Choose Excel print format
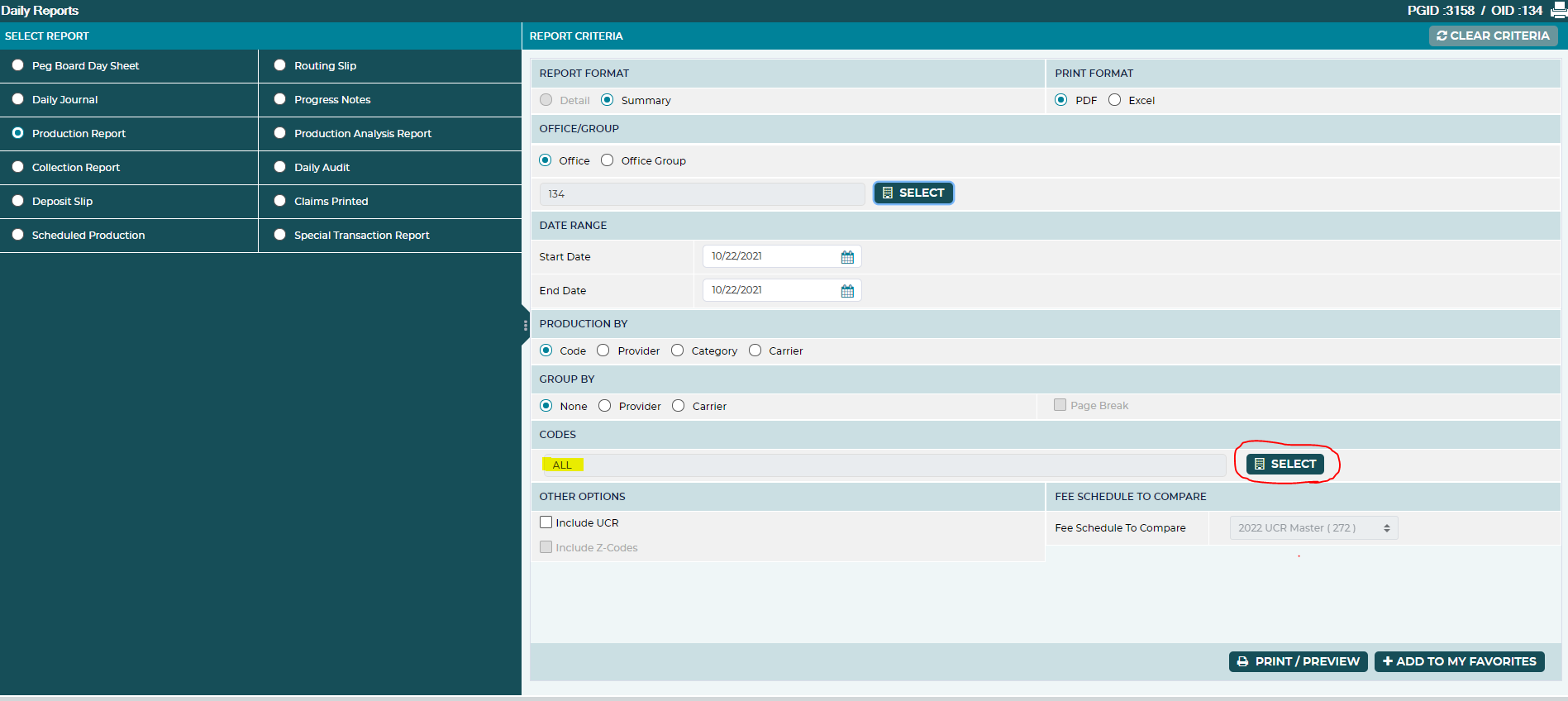The image size is (1568, 701). (x=1114, y=100)
